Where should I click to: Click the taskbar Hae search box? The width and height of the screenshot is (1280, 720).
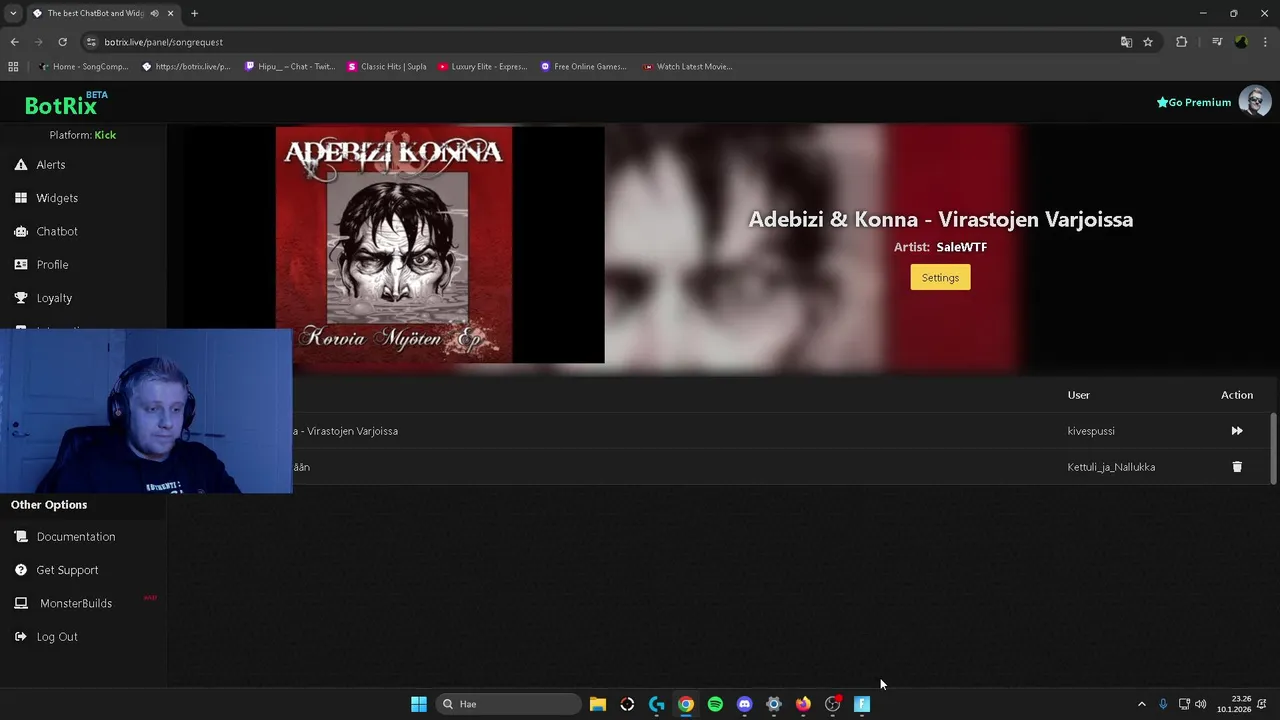click(x=508, y=704)
